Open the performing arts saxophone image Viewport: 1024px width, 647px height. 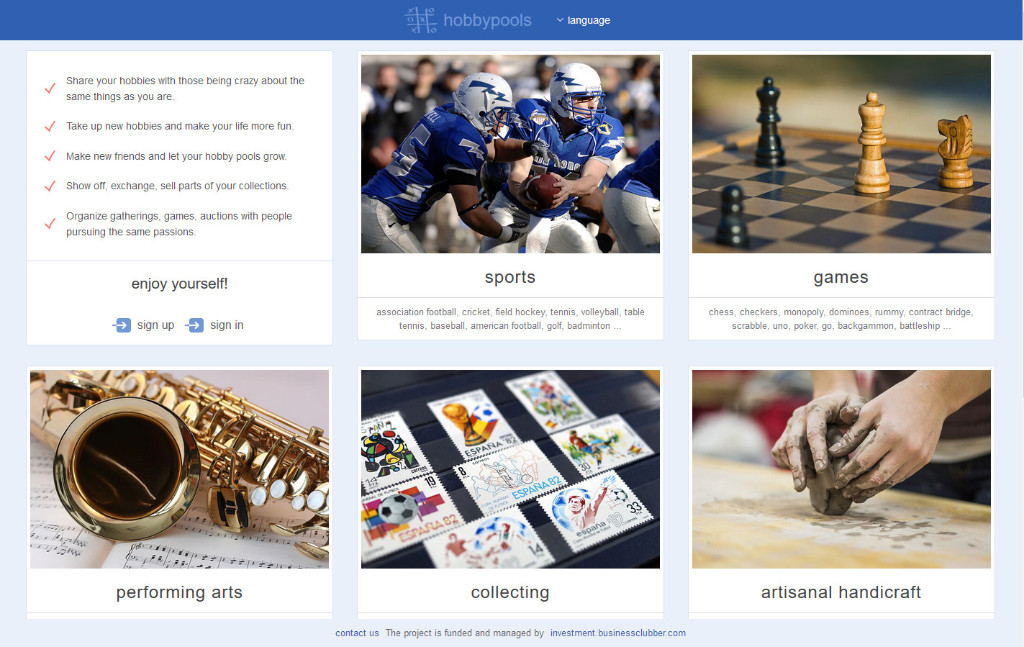click(x=180, y=469)
